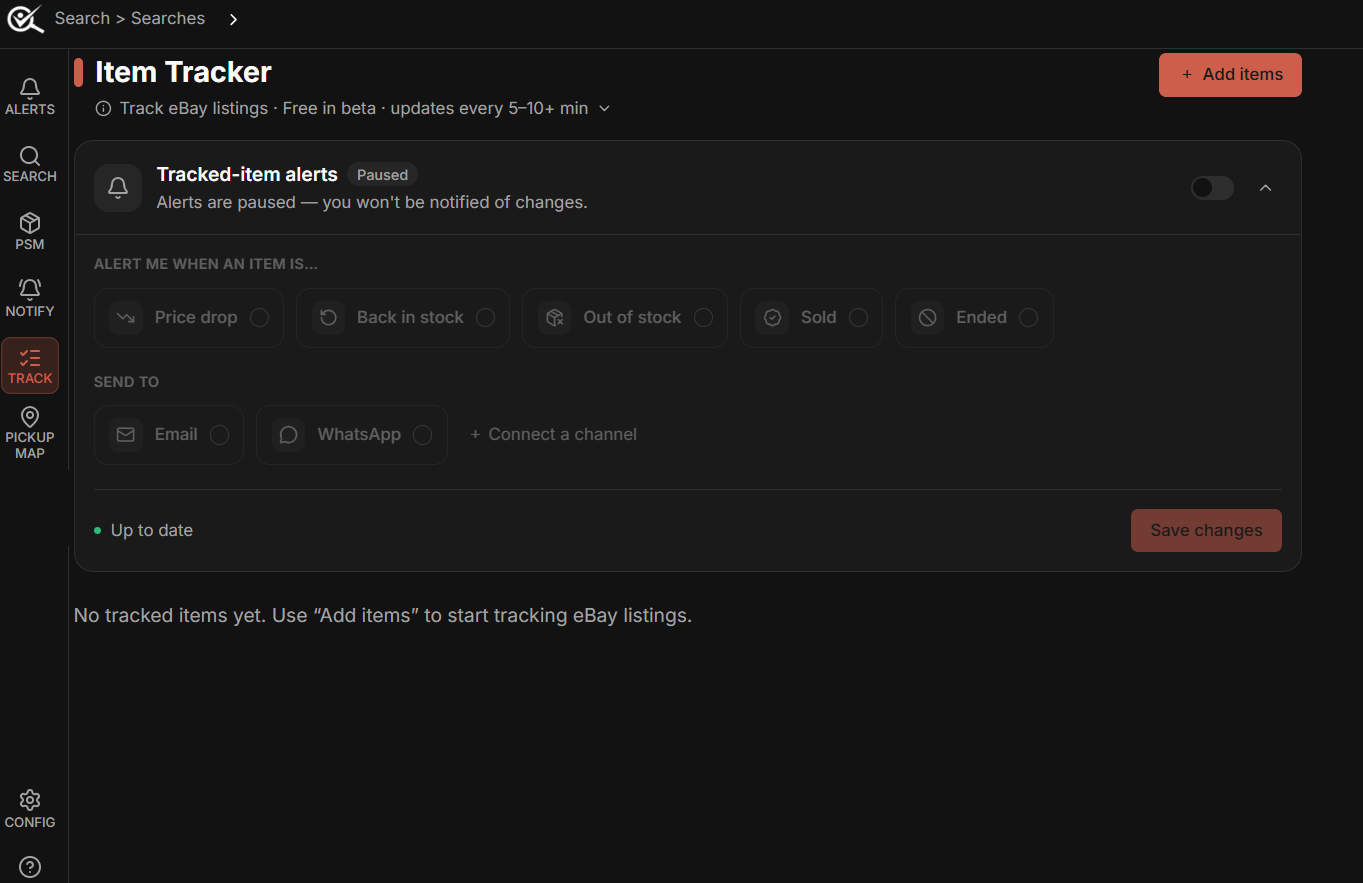Open the PSM box section
This screenshot has height=883, width=1363.
click(30, 231)
